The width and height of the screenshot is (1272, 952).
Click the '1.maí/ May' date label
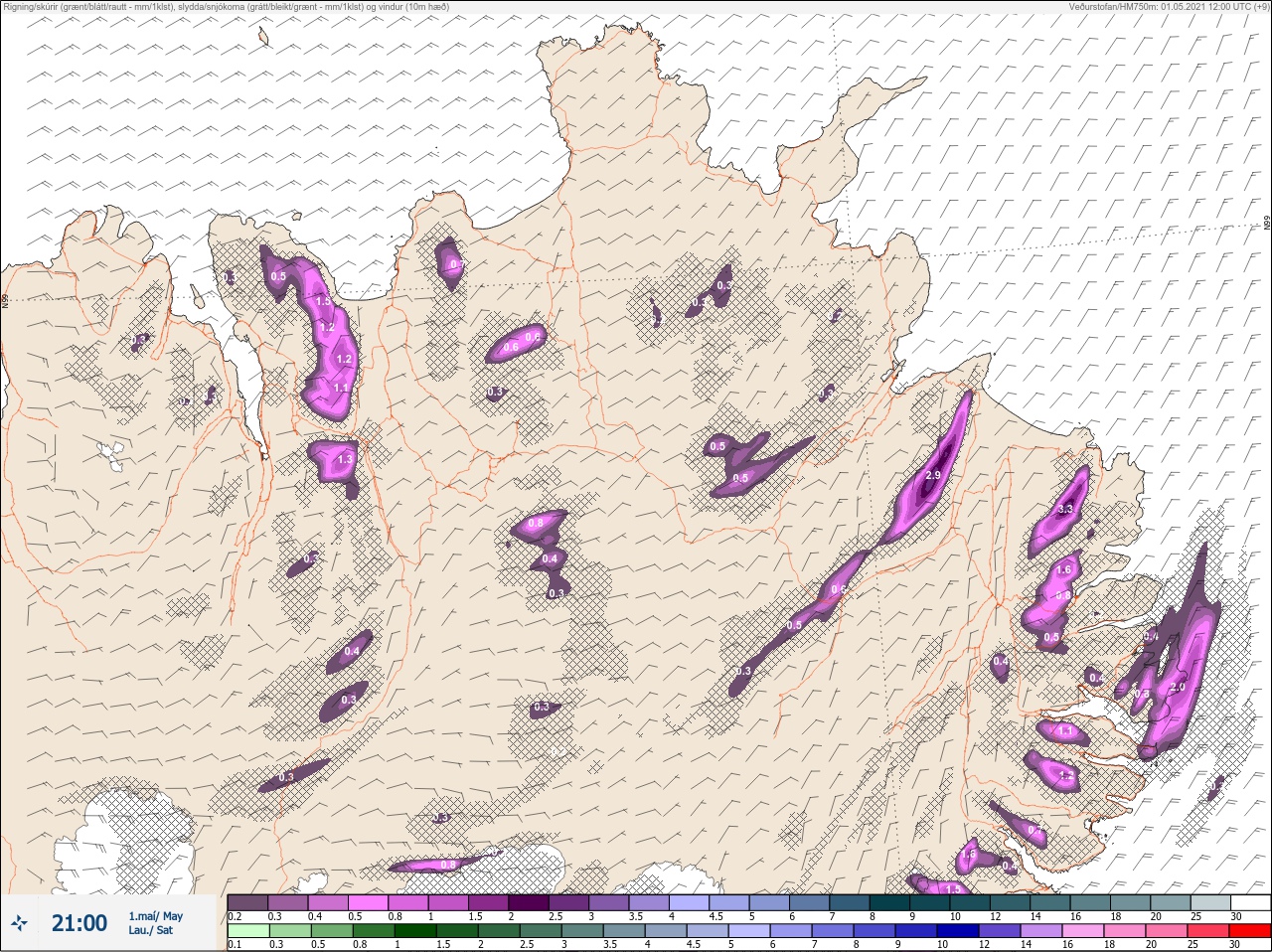[155, 916]
